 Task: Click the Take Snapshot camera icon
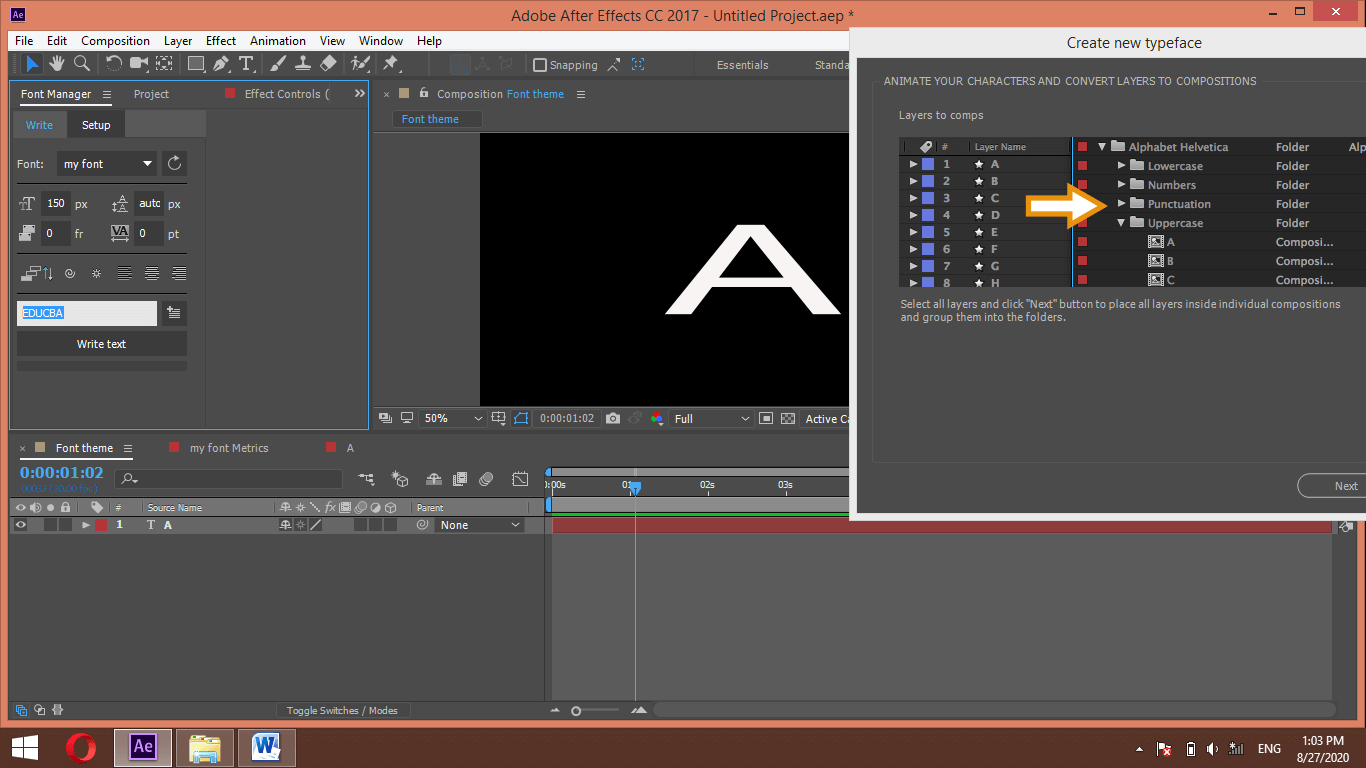613,418
